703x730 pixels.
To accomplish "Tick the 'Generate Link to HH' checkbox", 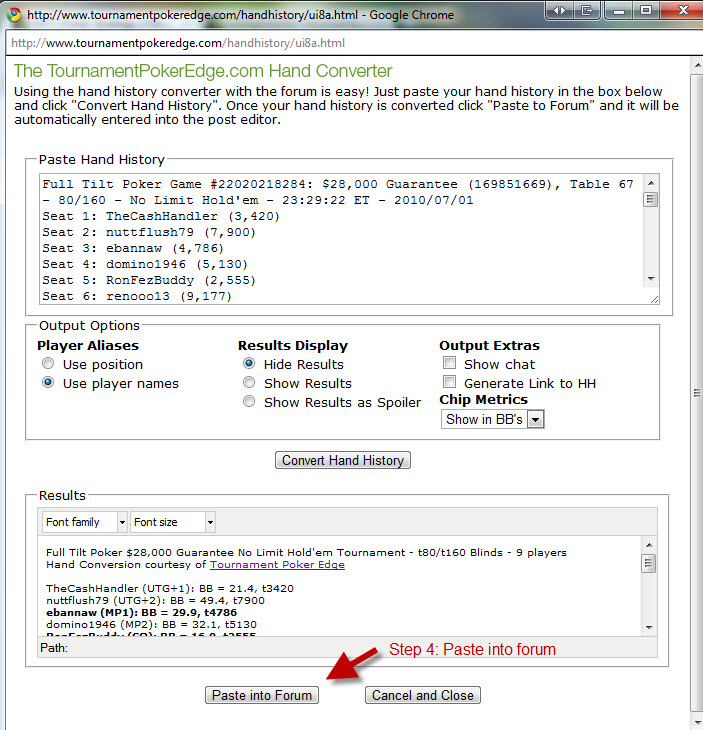I will pyautogui.click(x=449, y=382).
